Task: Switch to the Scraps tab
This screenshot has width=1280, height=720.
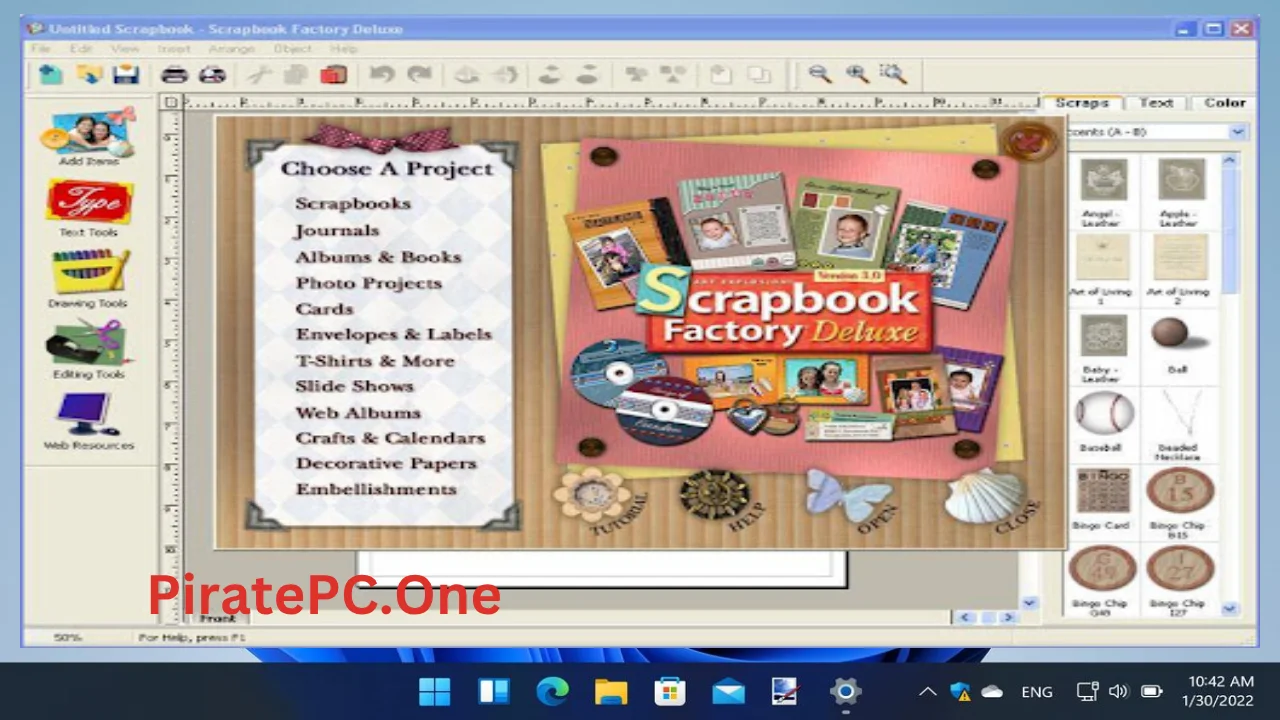Action: tap(1081, 102)
